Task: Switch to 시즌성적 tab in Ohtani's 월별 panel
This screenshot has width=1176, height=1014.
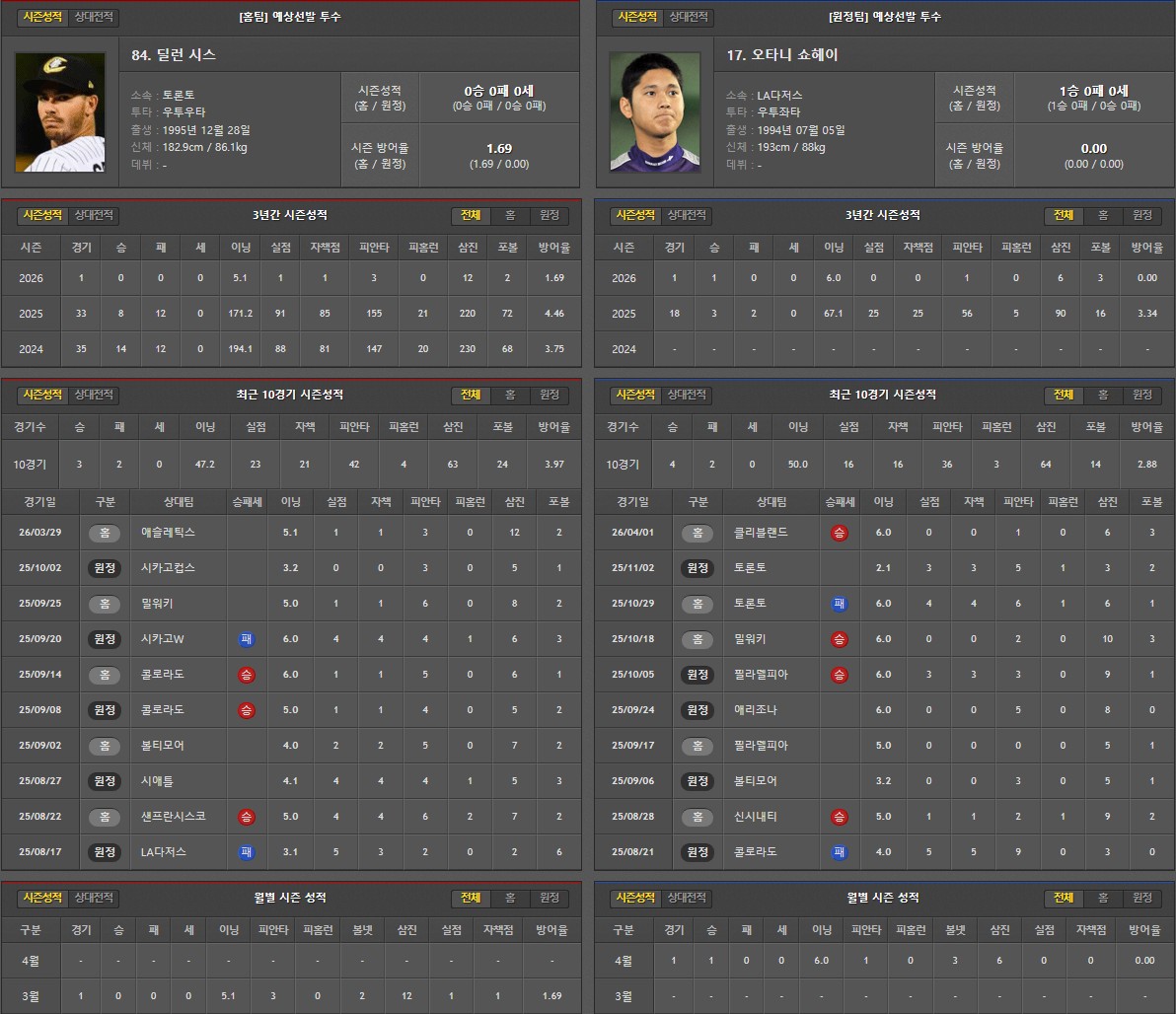Action: 633,899
